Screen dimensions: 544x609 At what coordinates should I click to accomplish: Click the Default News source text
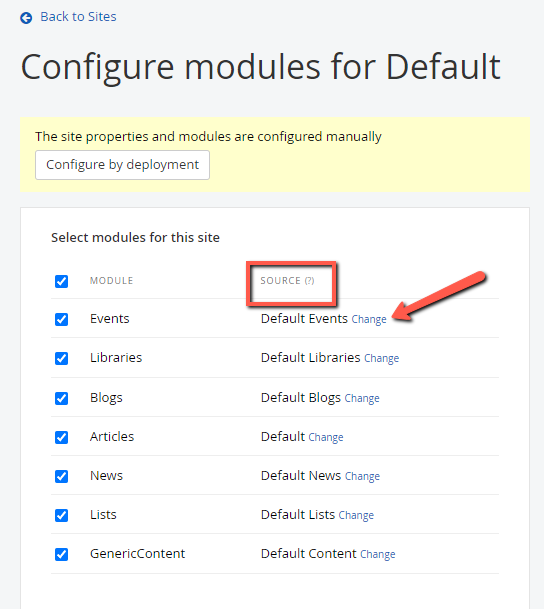coord(301,476)
